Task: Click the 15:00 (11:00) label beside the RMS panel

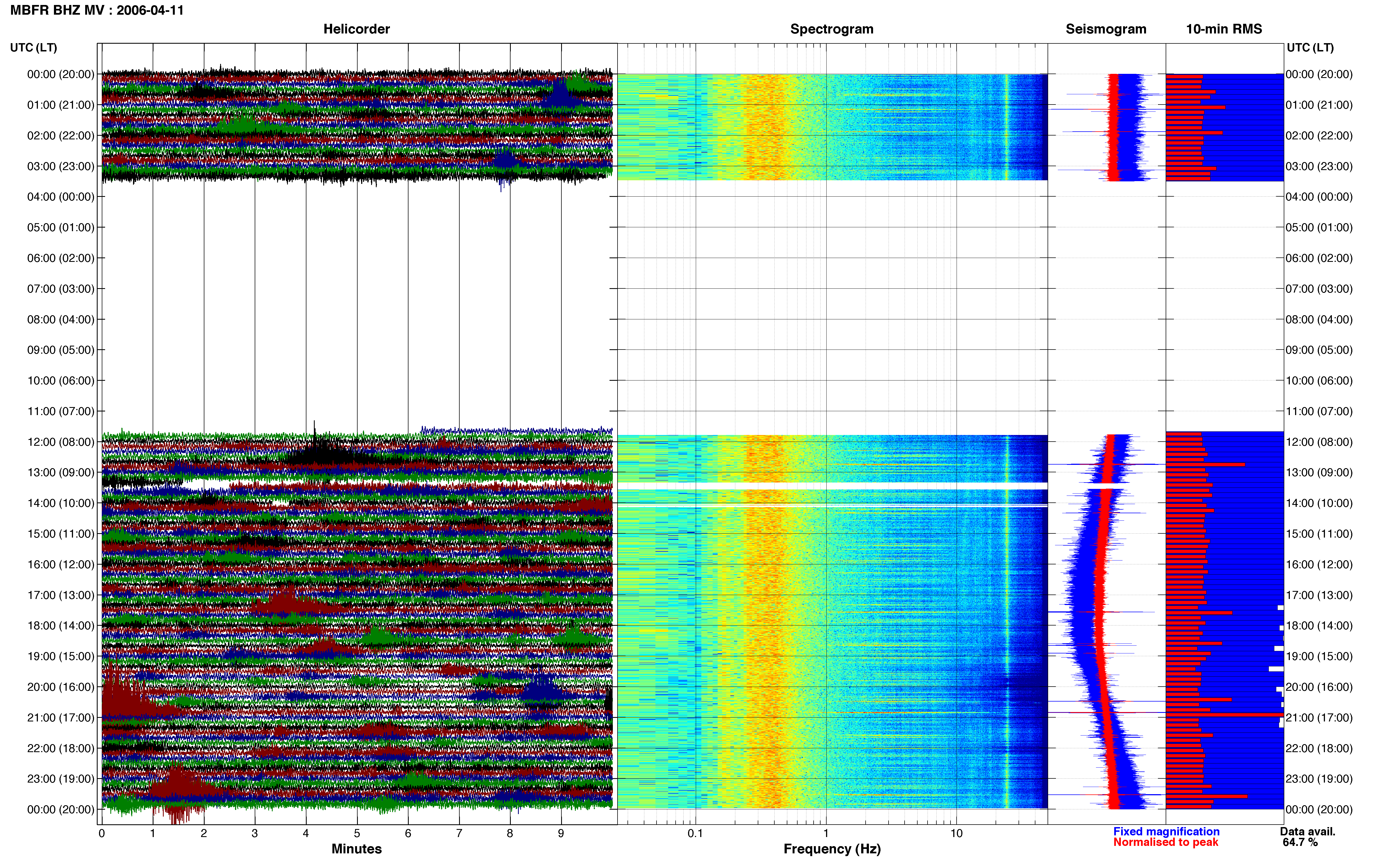Action: [x=1319, y=534]
